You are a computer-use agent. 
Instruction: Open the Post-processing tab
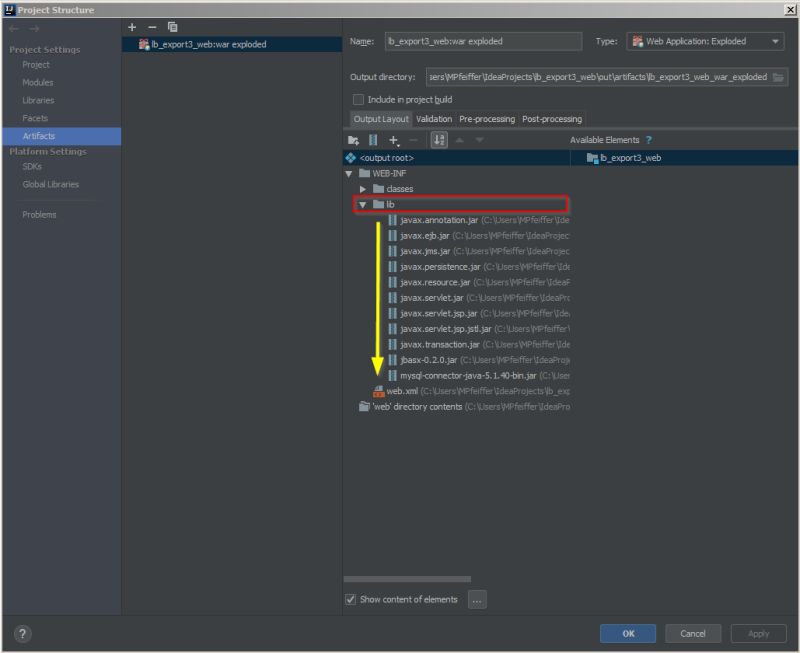click(553, 118)
